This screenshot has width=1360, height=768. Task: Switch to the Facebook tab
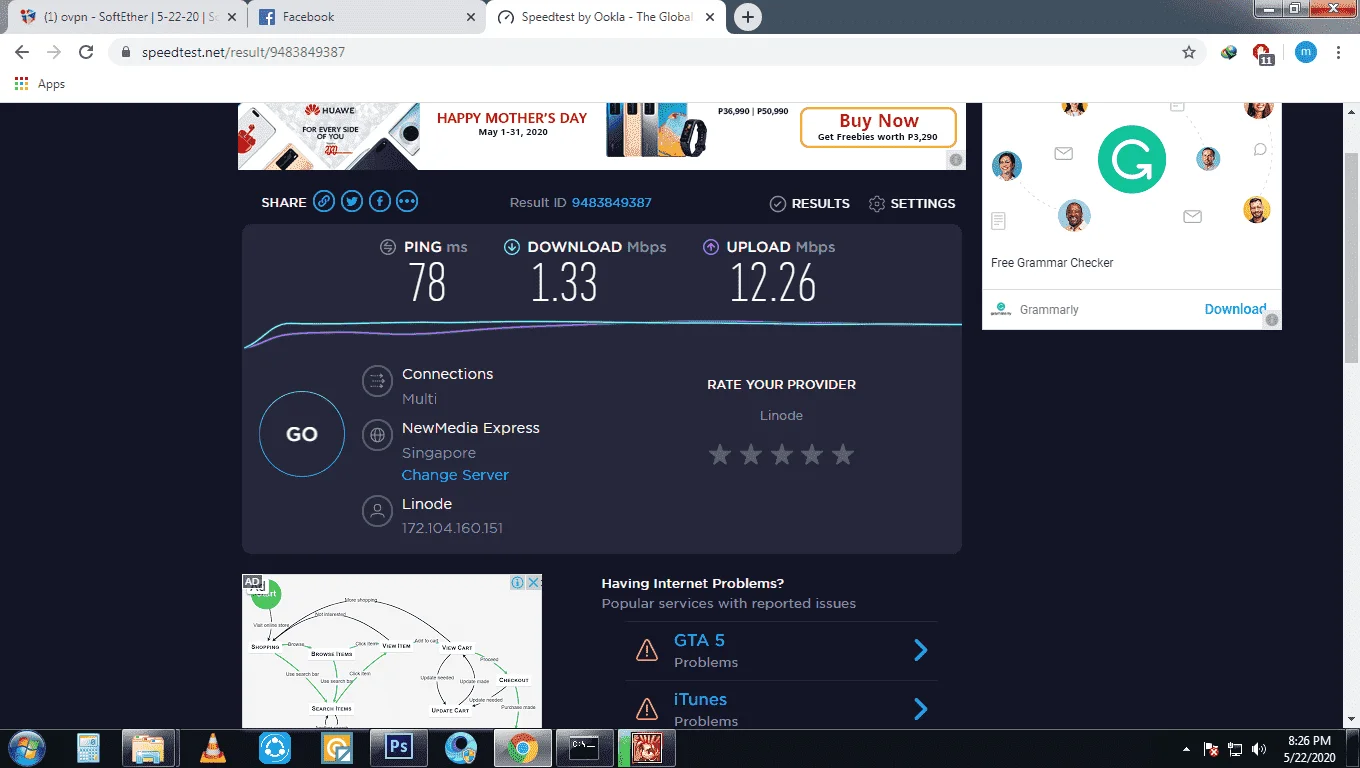(x=365, y=17)
